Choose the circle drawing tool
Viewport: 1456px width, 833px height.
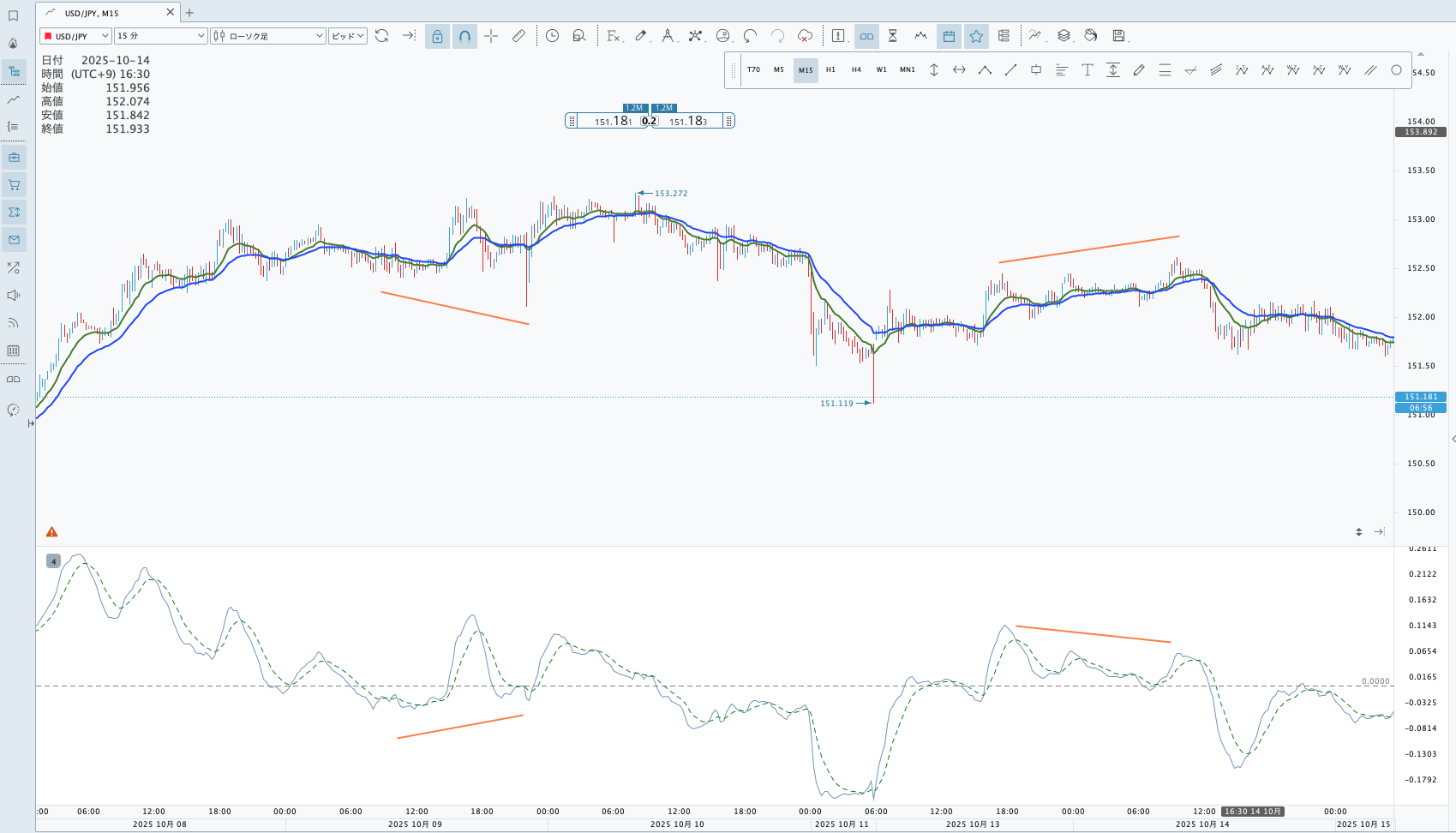[x=1396, y=70]
